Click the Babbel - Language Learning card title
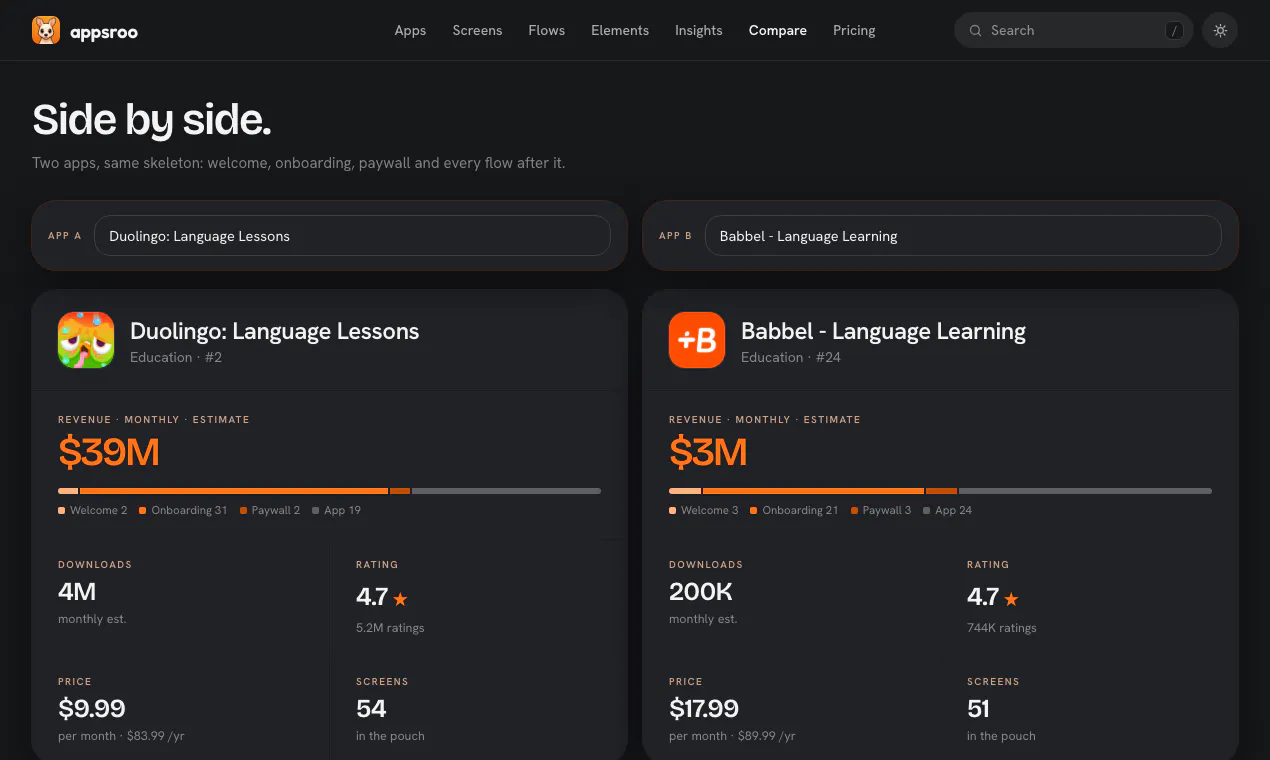The width and height of the screenshot is (1270, 760). coord(883,331)
